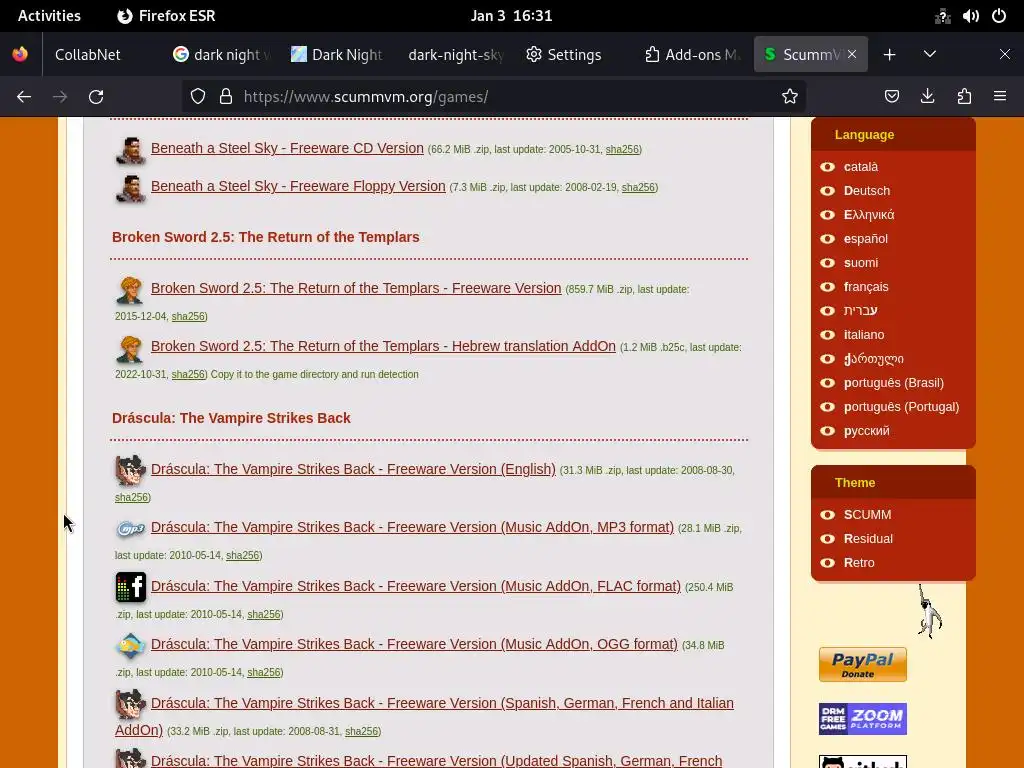Switch language to Deutsch
The width and height of the screenshot is (1024, 768).
(x=867, y=191)
